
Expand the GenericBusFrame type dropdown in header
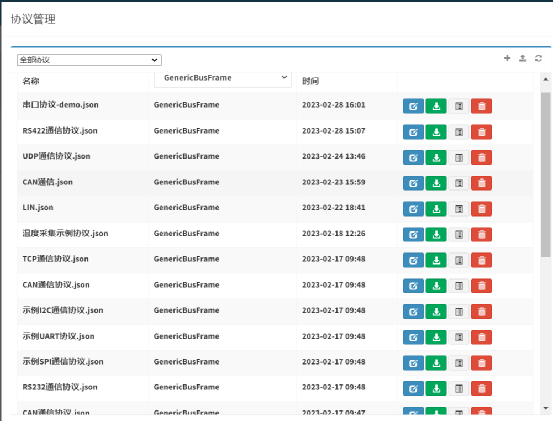223,78
